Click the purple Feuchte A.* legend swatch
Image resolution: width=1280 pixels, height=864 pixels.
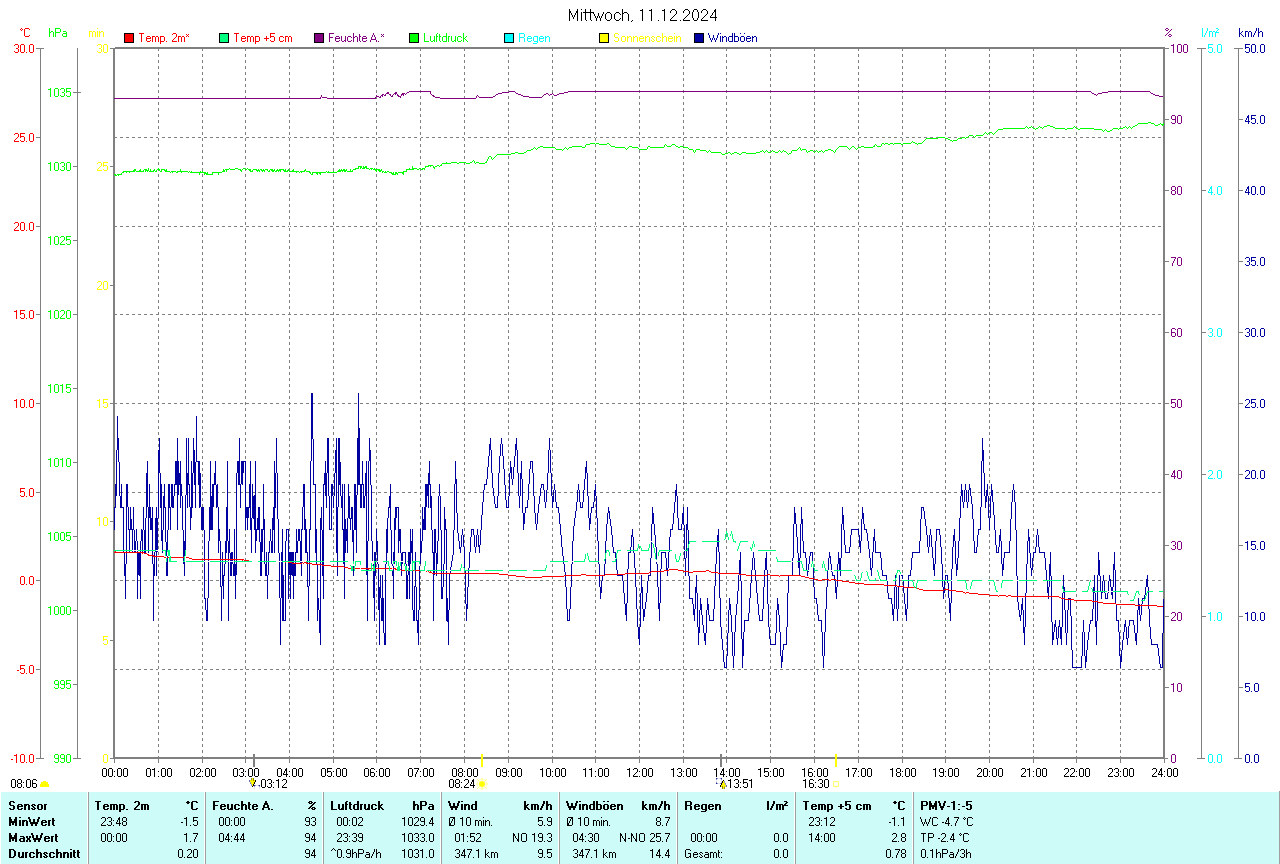coord(319,38)
